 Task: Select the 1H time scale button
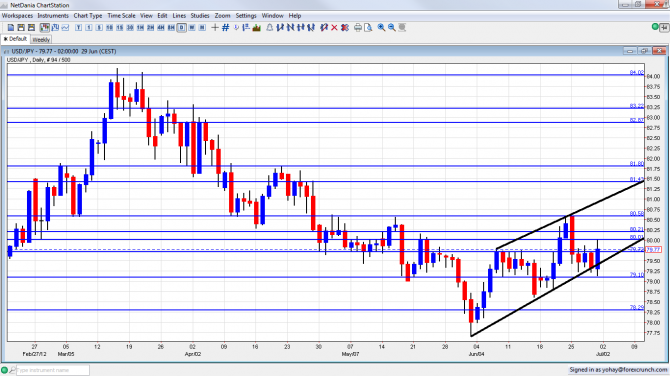coord(140,27)
